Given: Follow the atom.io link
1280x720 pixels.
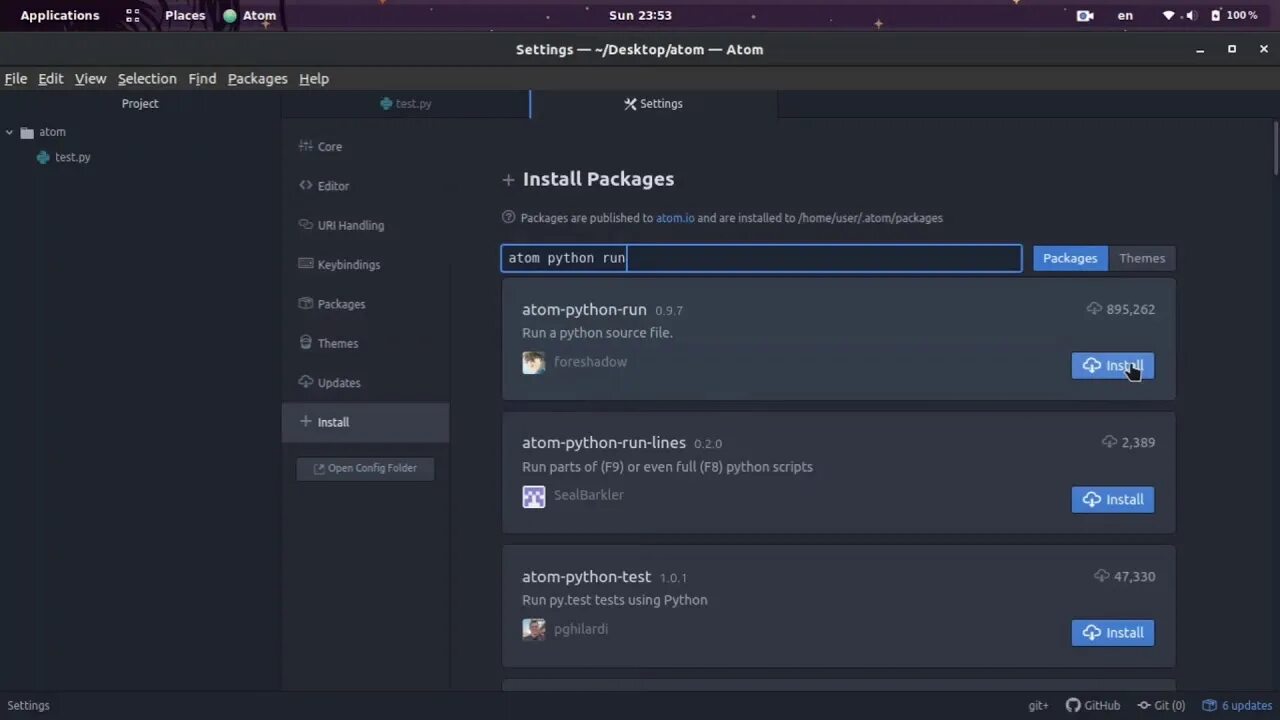Looking at the screenshot, I should pyautogui.click(x=675, y=218).
